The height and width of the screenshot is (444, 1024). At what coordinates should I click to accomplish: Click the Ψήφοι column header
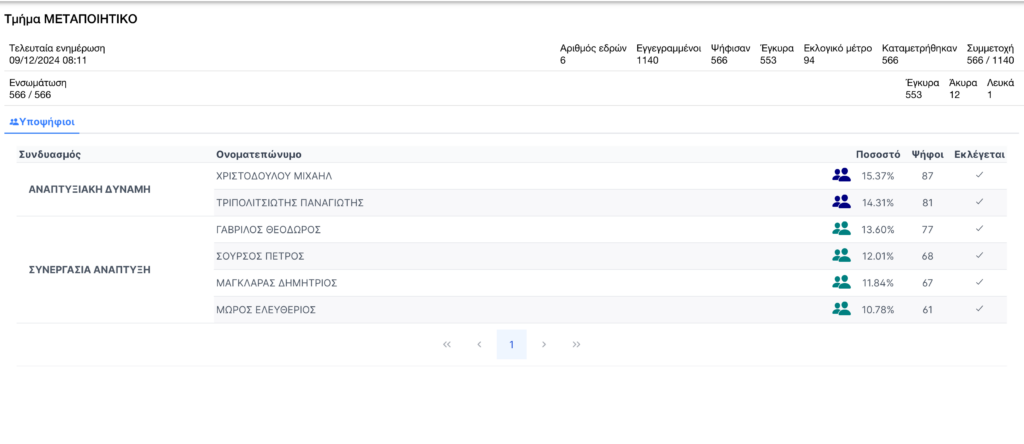click(x=927, y=155)
